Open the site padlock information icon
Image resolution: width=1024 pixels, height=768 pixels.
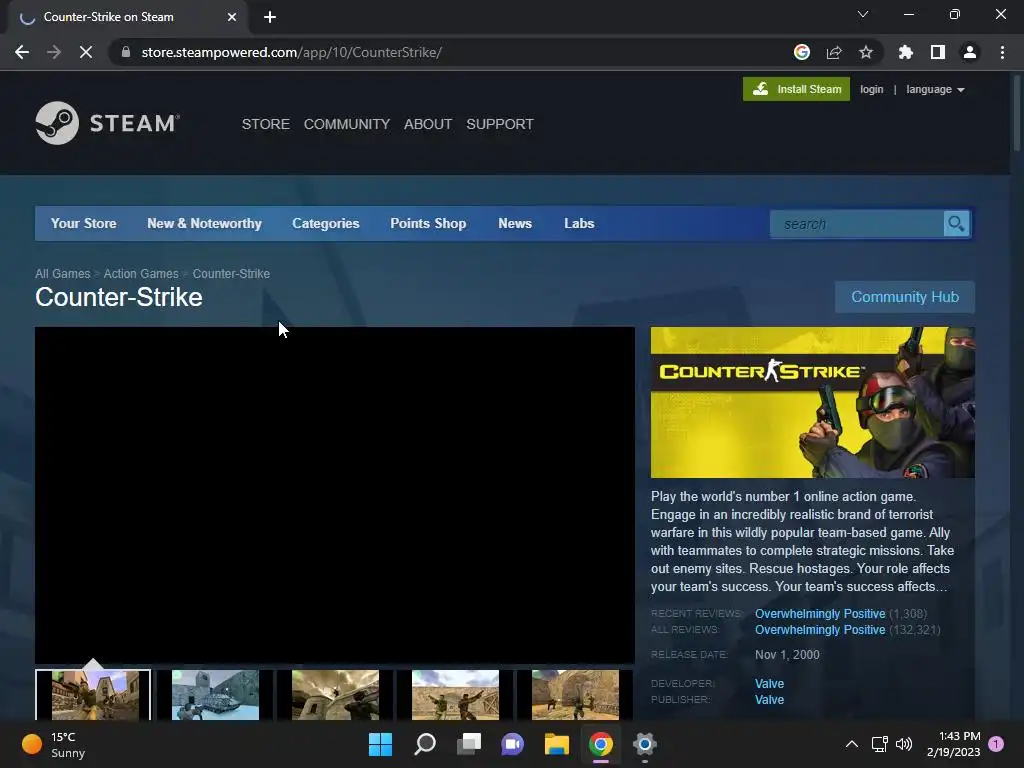coord(125,52)
